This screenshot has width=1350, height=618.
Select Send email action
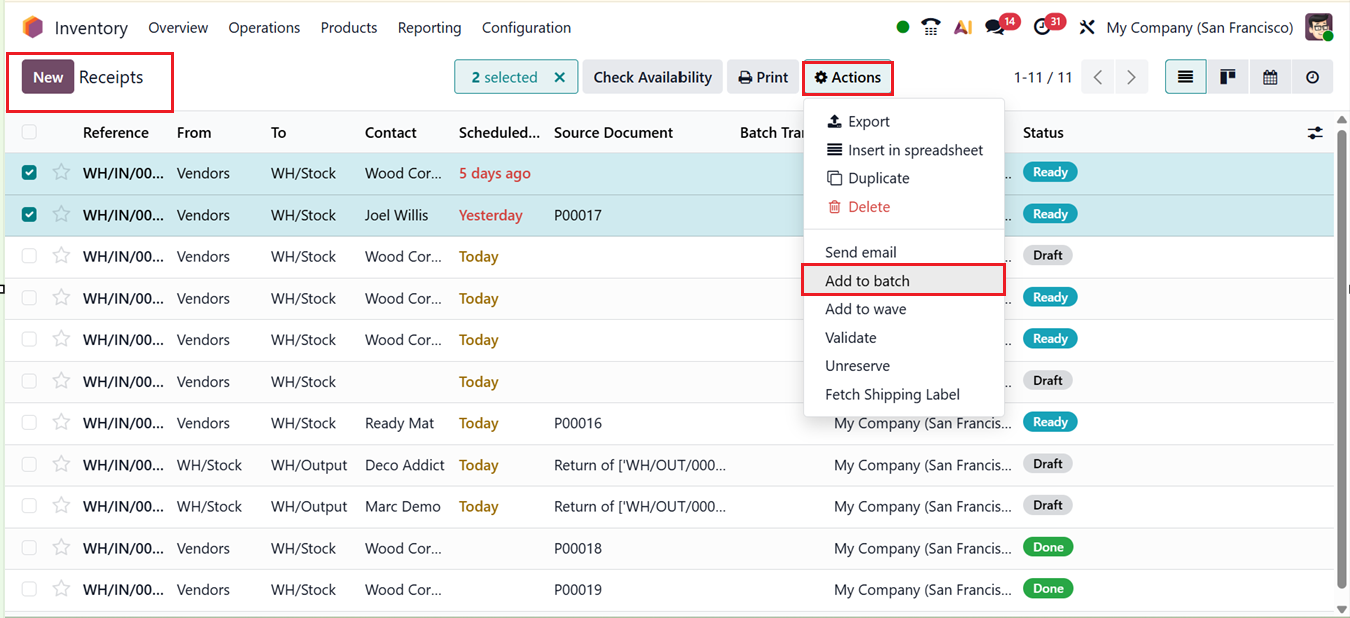coord(904,252)
